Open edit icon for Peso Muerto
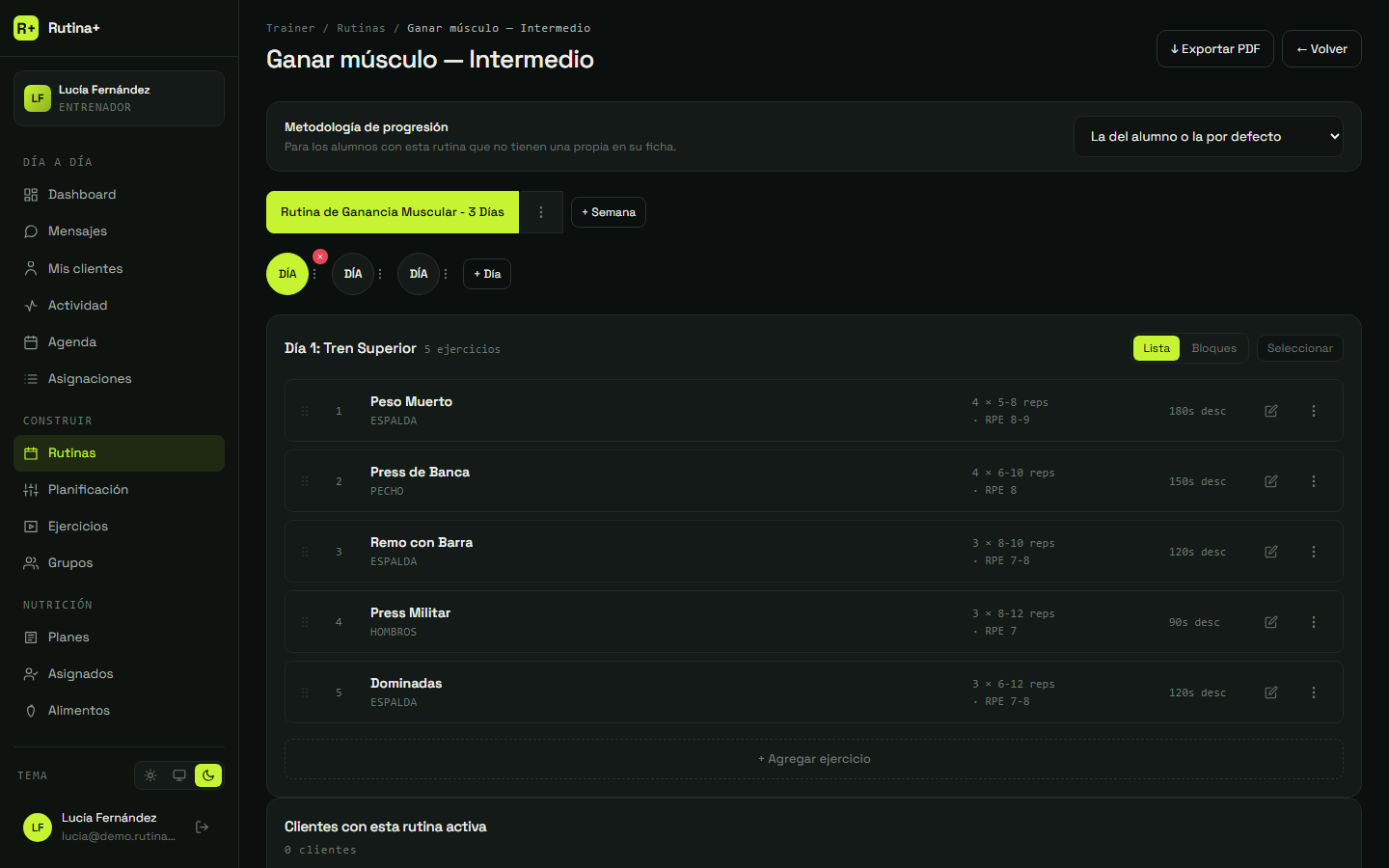This screenshot has width=1389, height=868. [x=1271, y=411]
